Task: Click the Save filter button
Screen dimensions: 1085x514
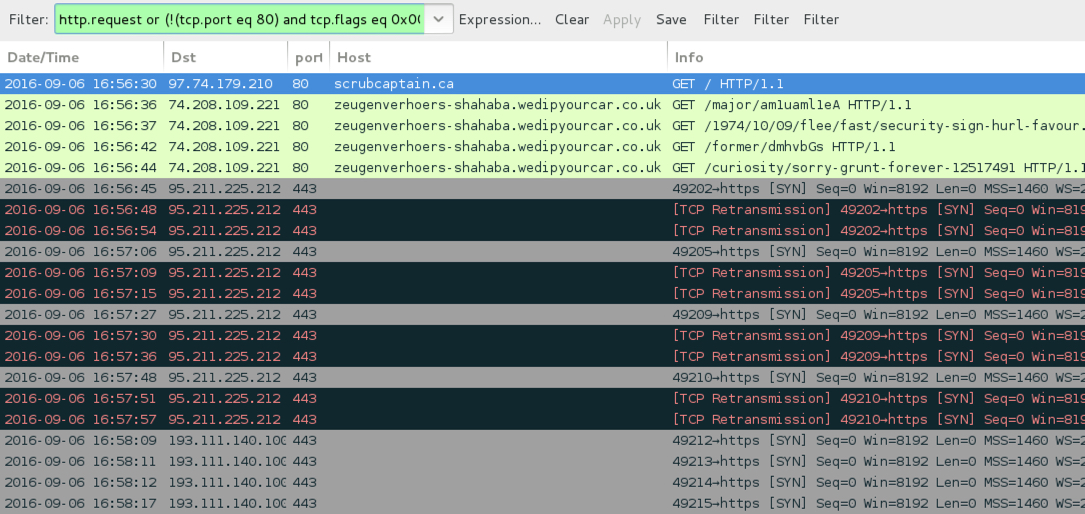Action: pyautogui.click(x=671, y=19)
